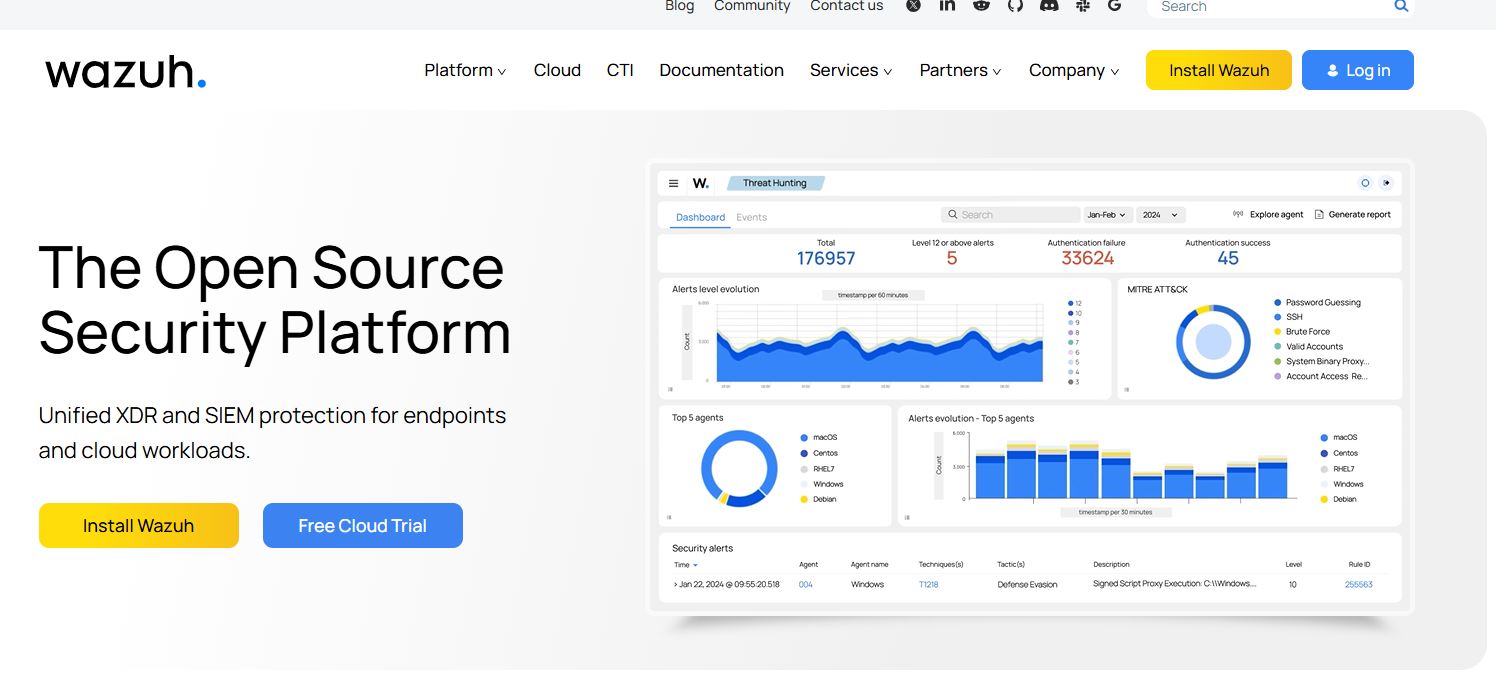Open the Reddit social icon
This screenshot has height=681, width=1496.
(x=981, y=5)
